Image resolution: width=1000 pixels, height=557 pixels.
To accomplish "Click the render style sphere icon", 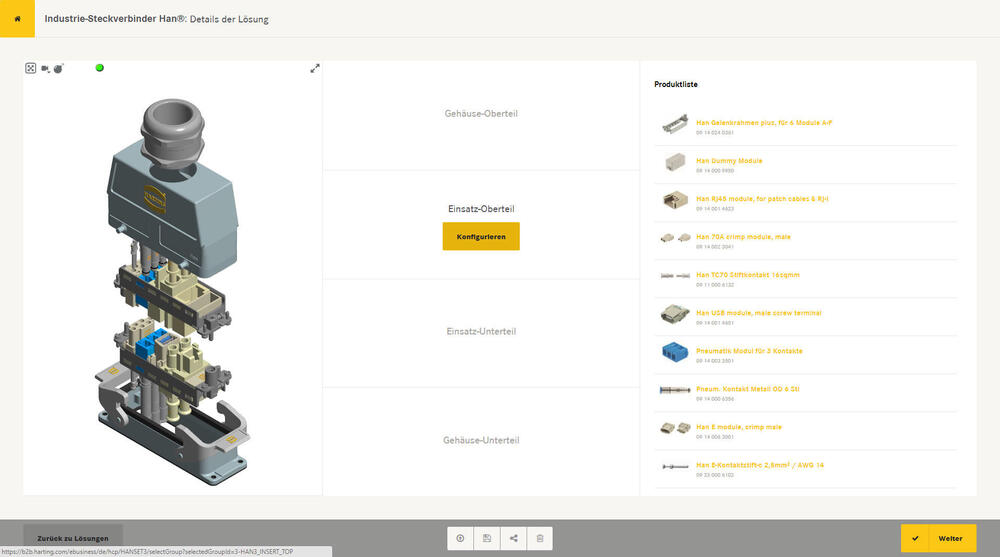I will [59, 68].
